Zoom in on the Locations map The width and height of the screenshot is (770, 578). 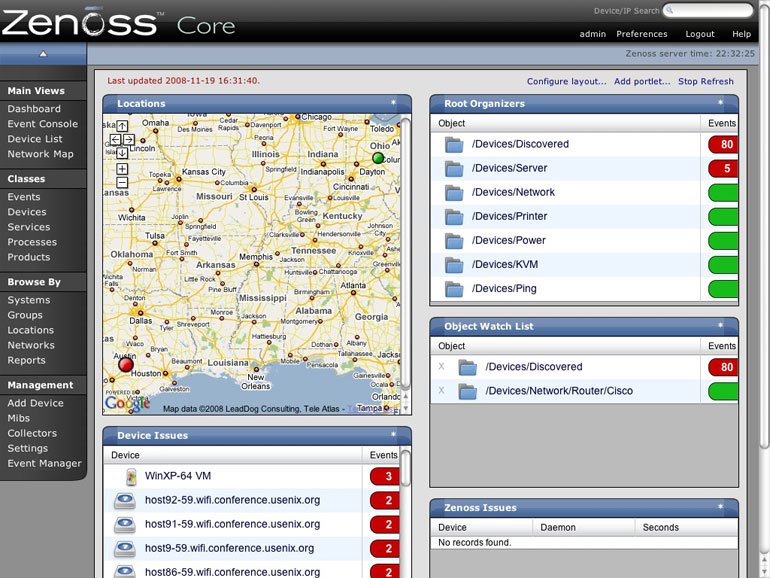[x=122, y=169]
